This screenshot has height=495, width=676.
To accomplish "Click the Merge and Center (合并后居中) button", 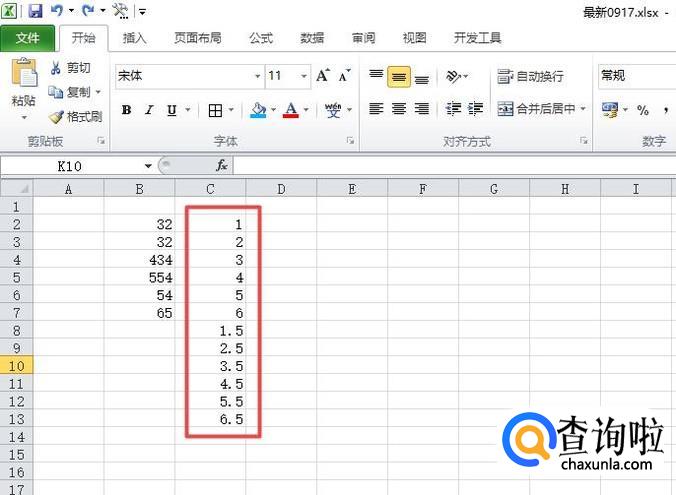I will click(537, 109).
